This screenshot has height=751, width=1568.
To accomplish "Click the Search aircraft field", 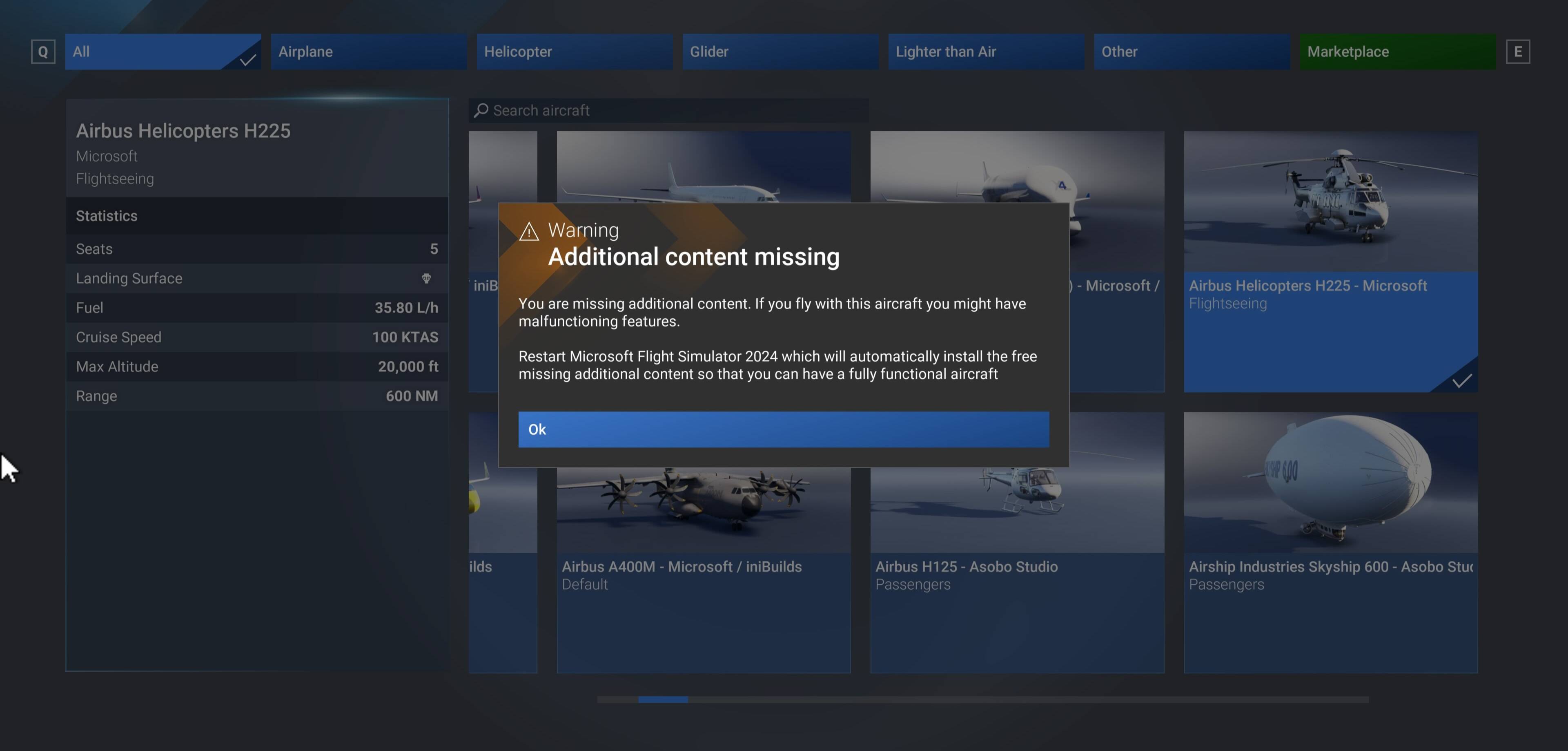I will click(669, 110).
